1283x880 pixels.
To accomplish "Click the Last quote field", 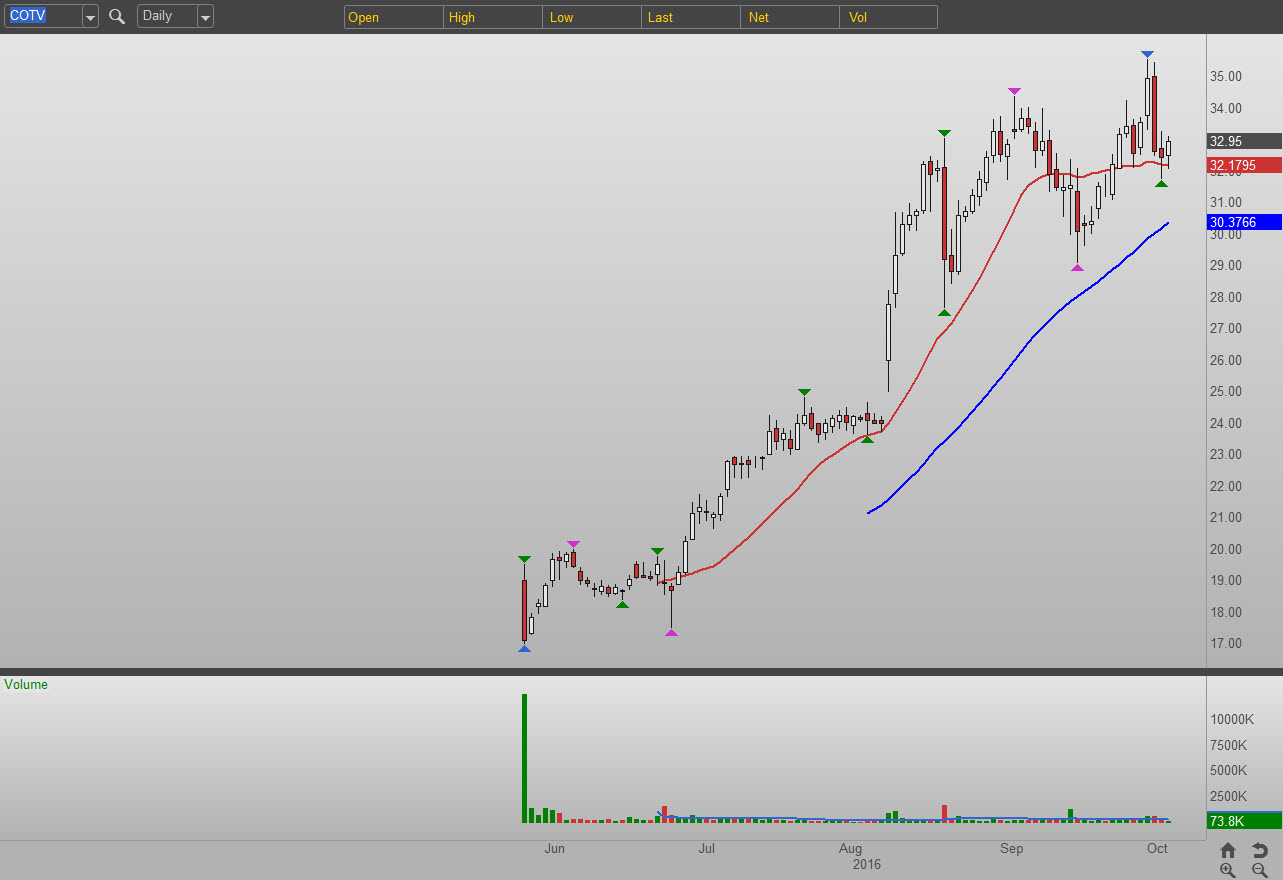I will coord(691,17).
